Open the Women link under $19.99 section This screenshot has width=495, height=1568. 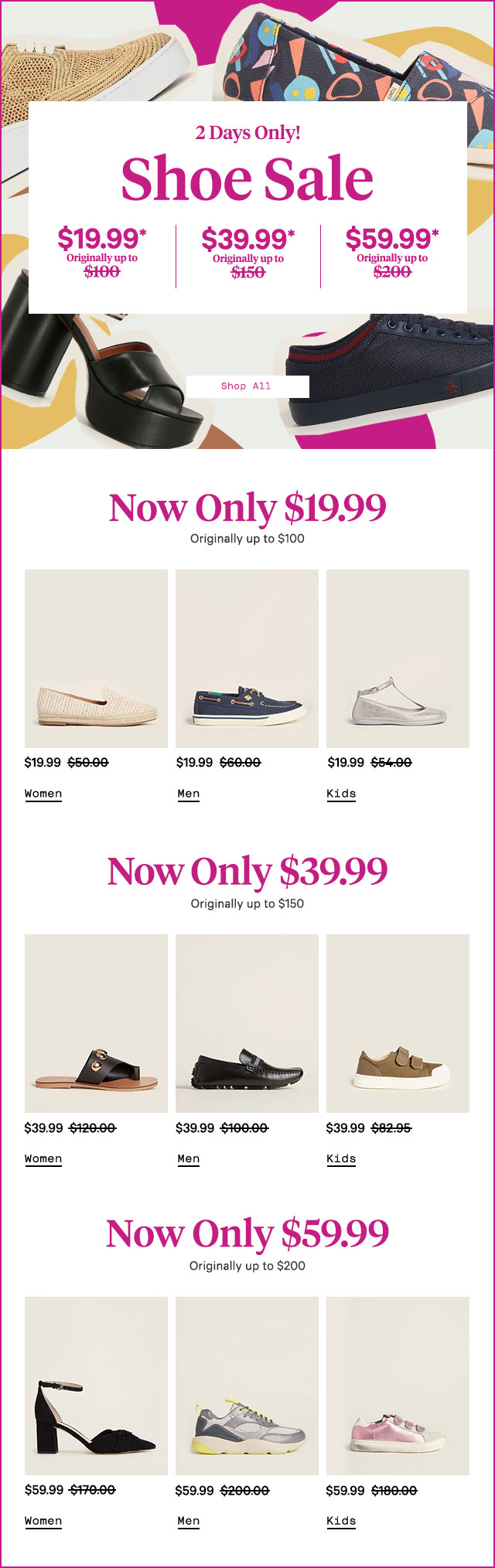click(43, 794)
